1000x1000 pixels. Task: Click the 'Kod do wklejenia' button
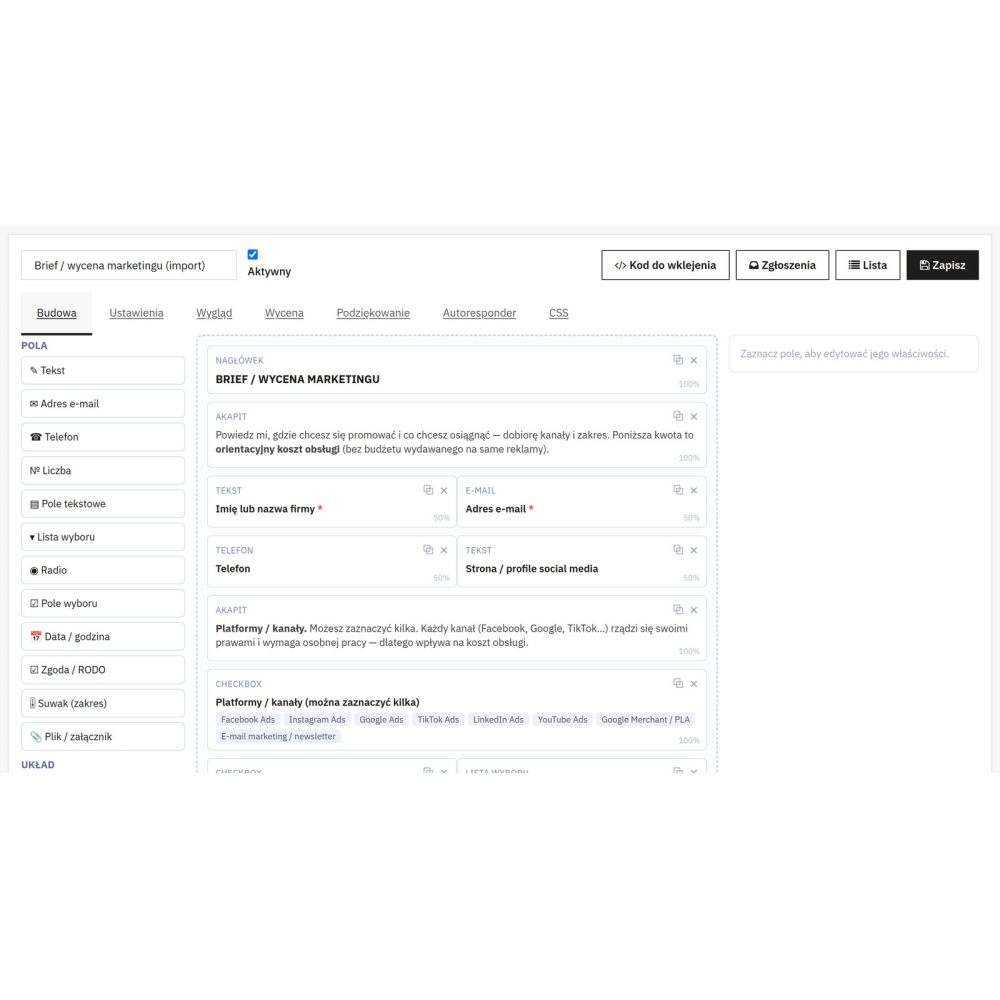(665, 265)
